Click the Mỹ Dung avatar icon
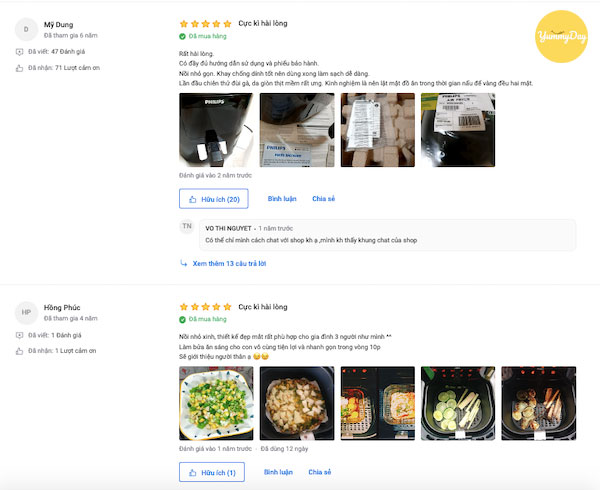This screenshot has width=600, height=490. (x=26, y=29)
